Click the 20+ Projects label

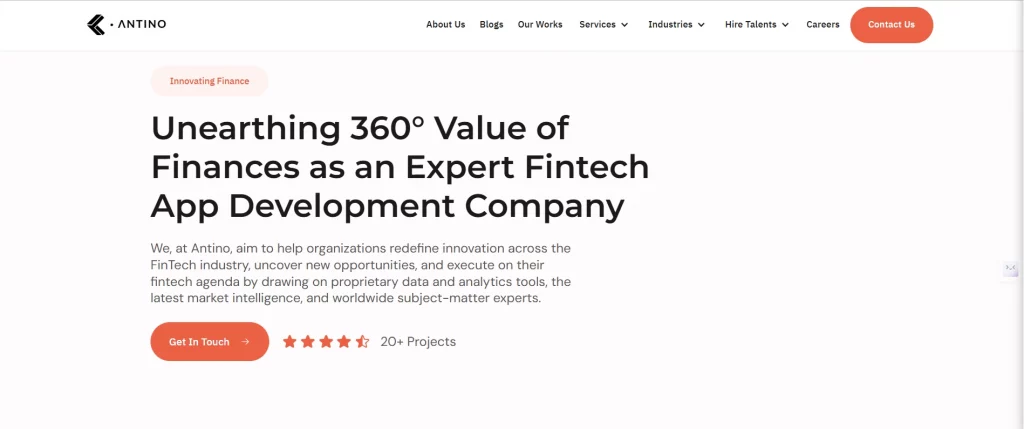pos(418,342)
